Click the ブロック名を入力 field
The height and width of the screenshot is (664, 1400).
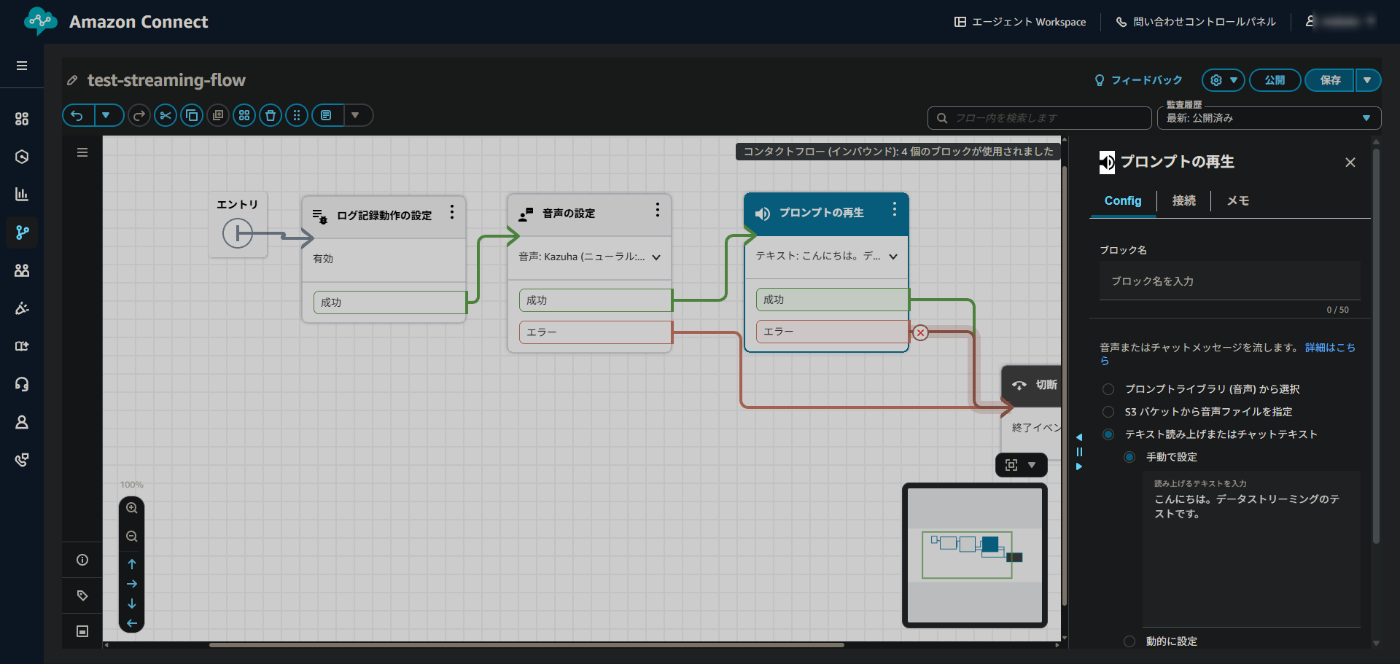click(x=1230, y=281)
